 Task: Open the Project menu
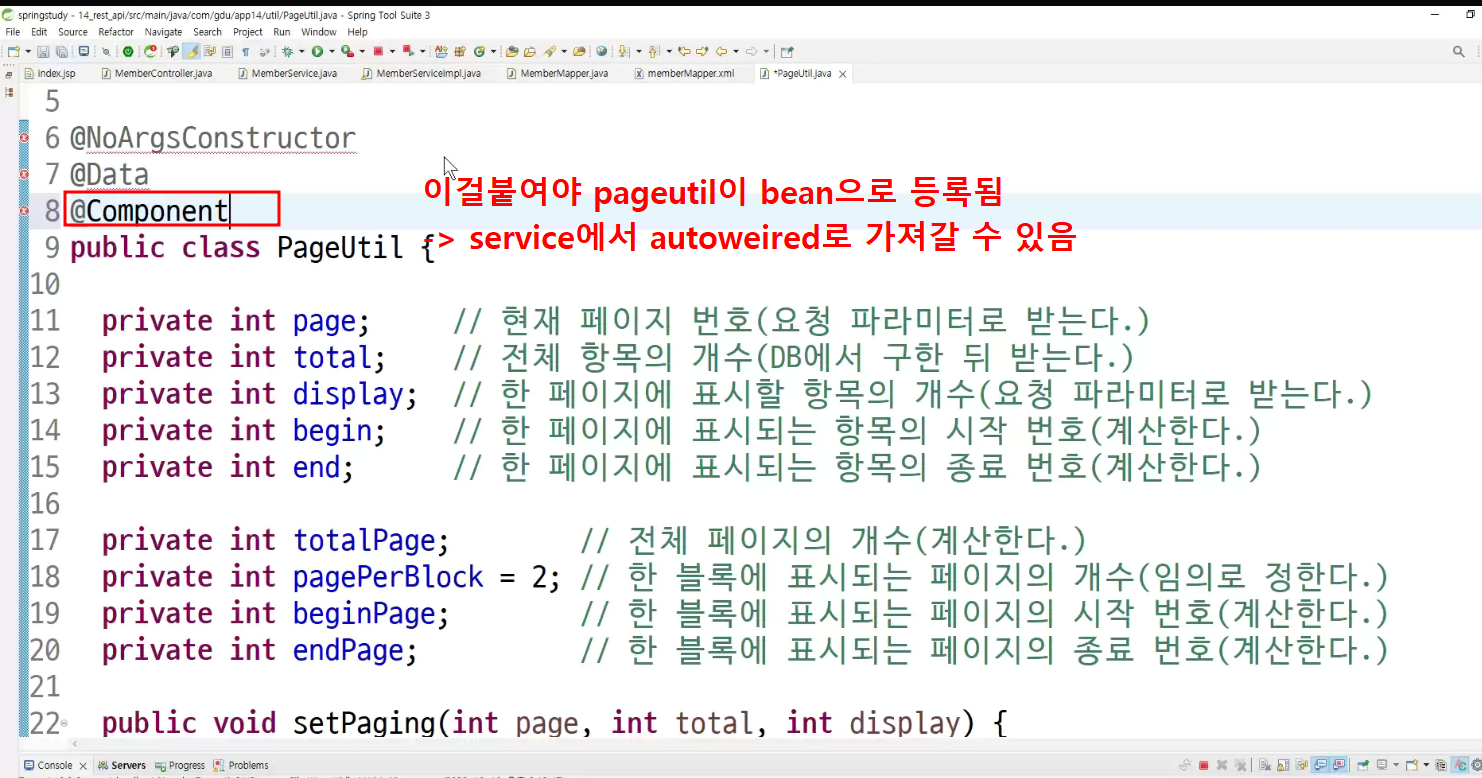248,32
